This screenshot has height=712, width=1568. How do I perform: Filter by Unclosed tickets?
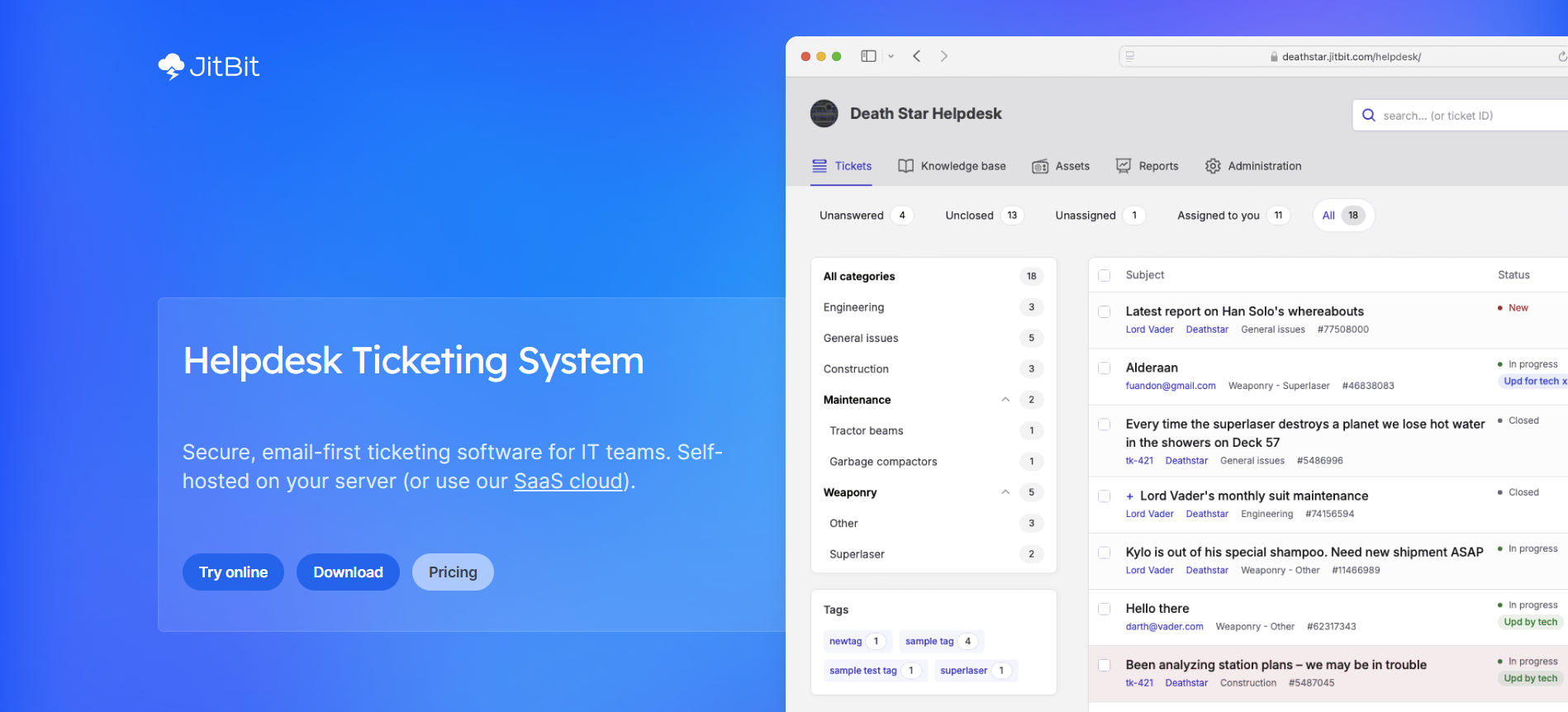984,216
